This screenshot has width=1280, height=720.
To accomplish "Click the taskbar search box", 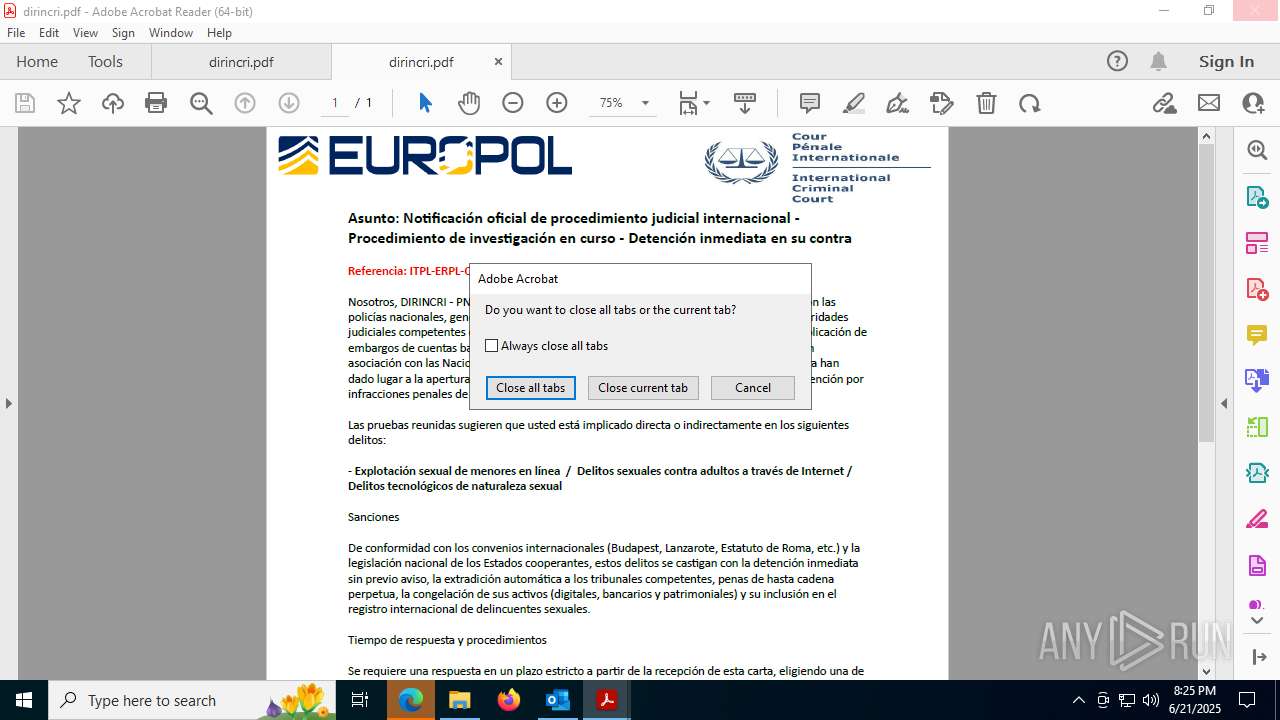I will [x=193, y=700].
